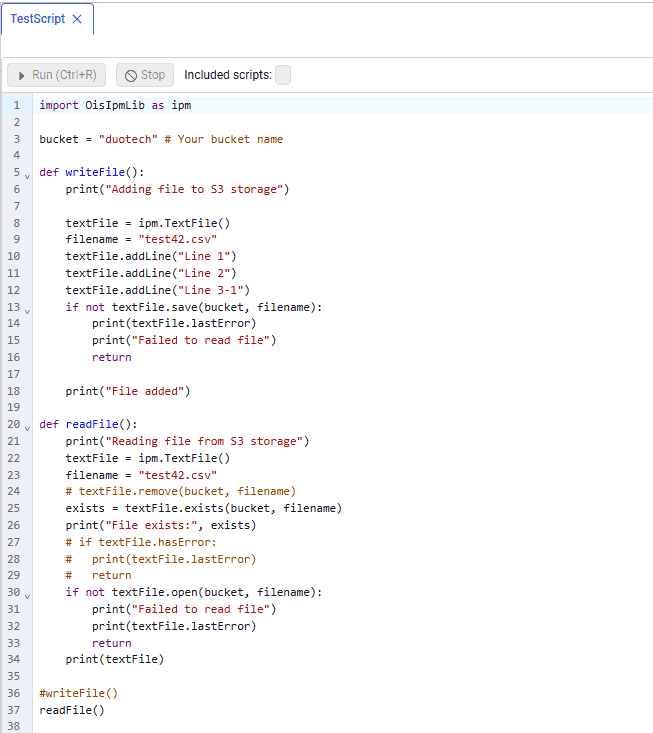
Task: Click the return statement on line 33
Action: [x=112, y=643]
